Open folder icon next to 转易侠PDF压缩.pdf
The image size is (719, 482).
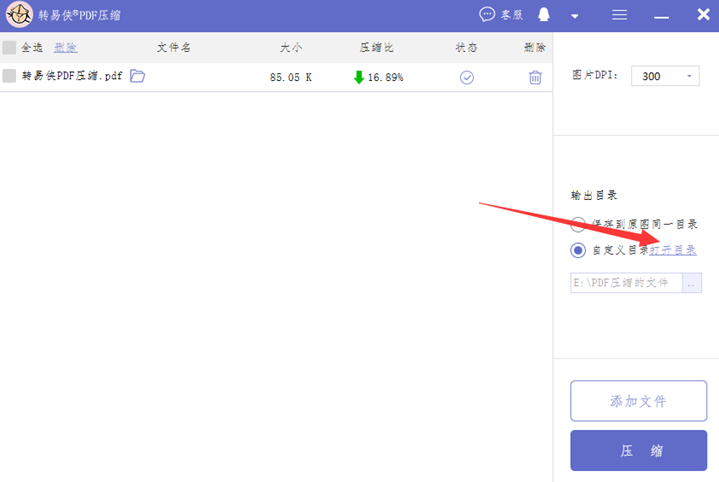tap(137, 76)
